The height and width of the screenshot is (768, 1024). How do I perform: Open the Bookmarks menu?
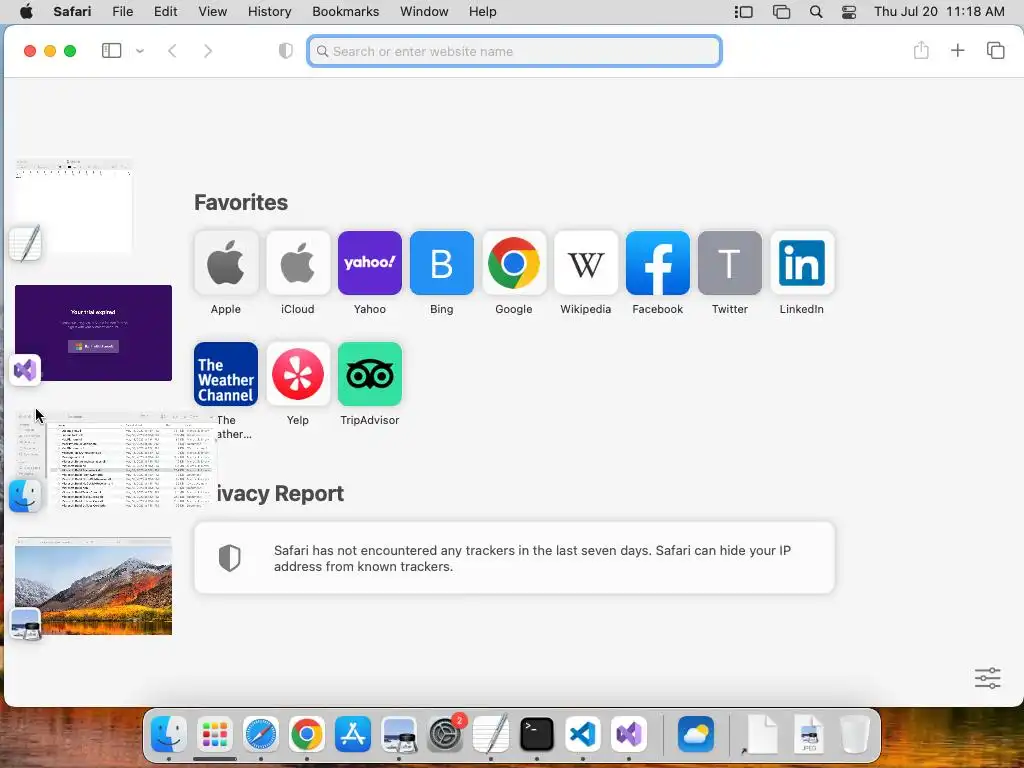point(345,11)
